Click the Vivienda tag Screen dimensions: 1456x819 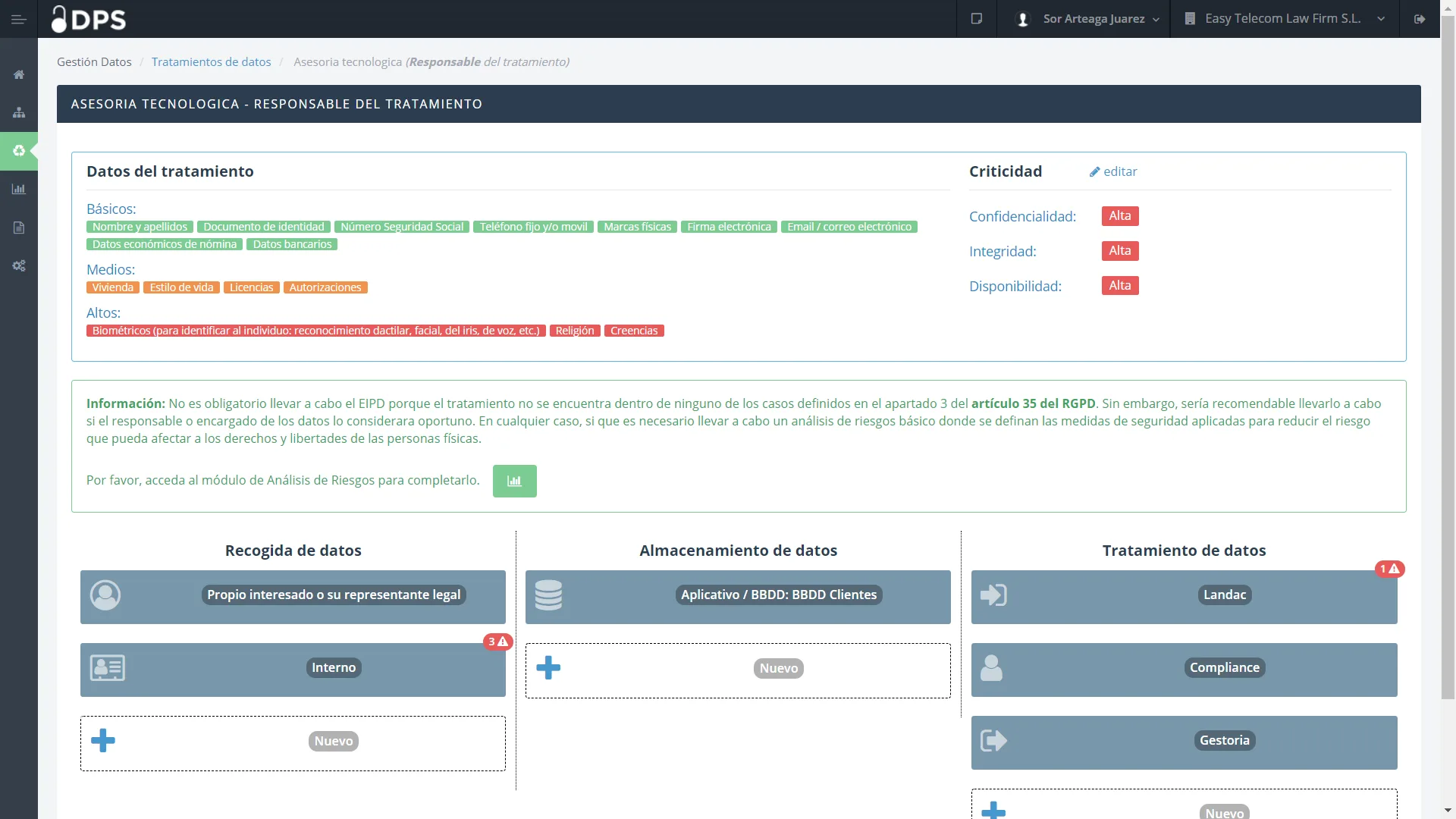pos(113,287)
